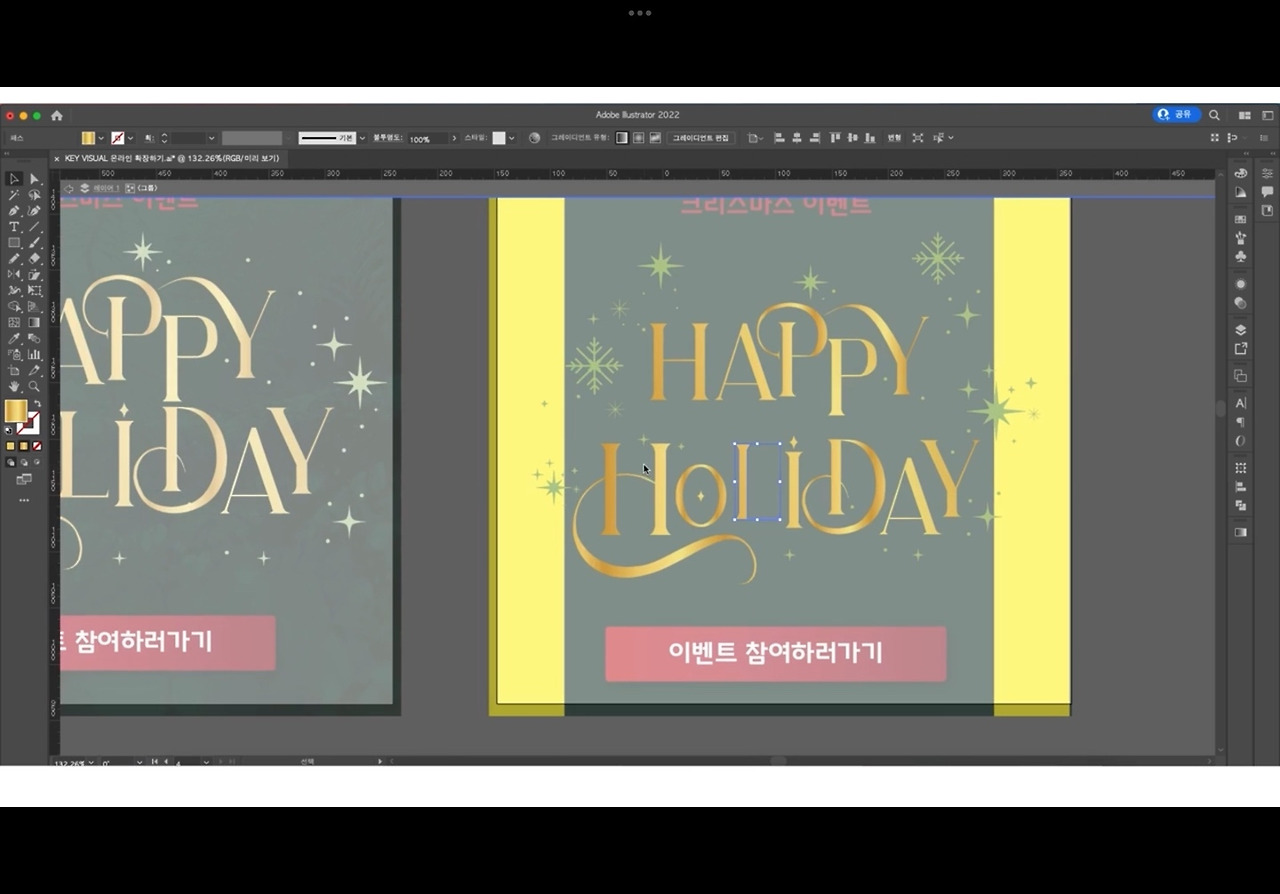Switch to Draw Behind mode
Image resolution: width=1280 pixels, height=894 pixels.
(x=24, y=463)
